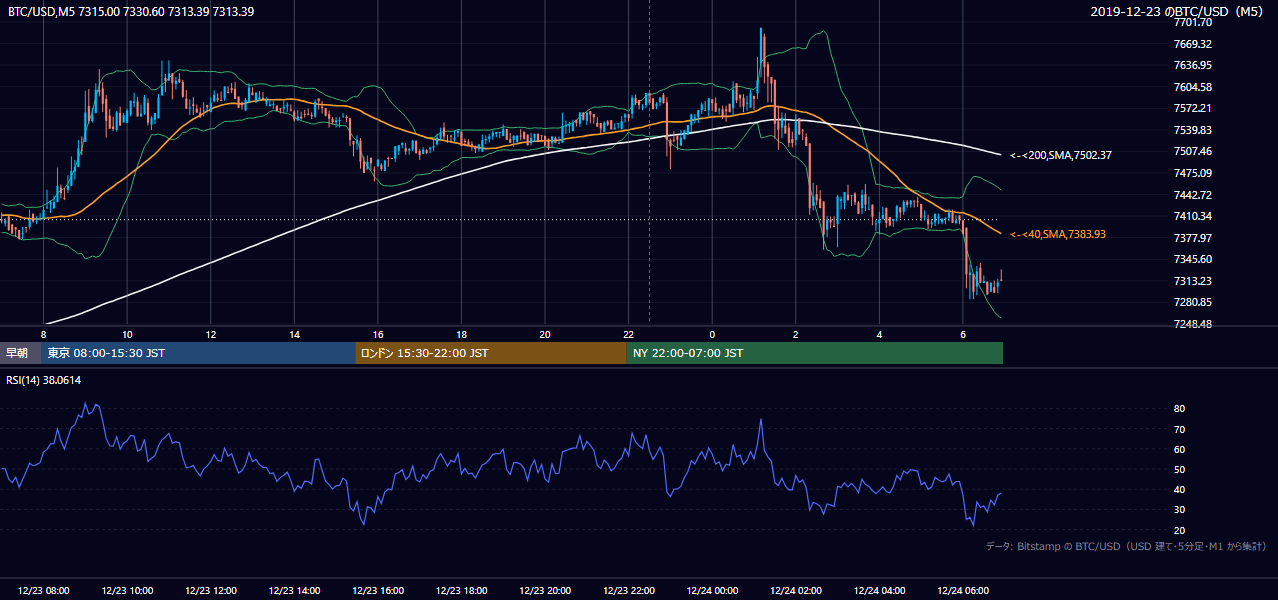Click the hour 2 tick under price chart
The height and width of the screenshot is (600, 1278).
pyautogui.click(x=795, y=334)
